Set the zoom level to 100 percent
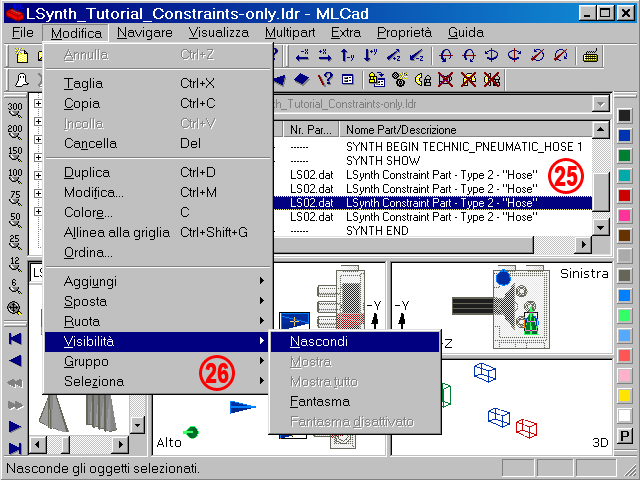The height and width of the screenshot is (480, 640). click(15, 176)
